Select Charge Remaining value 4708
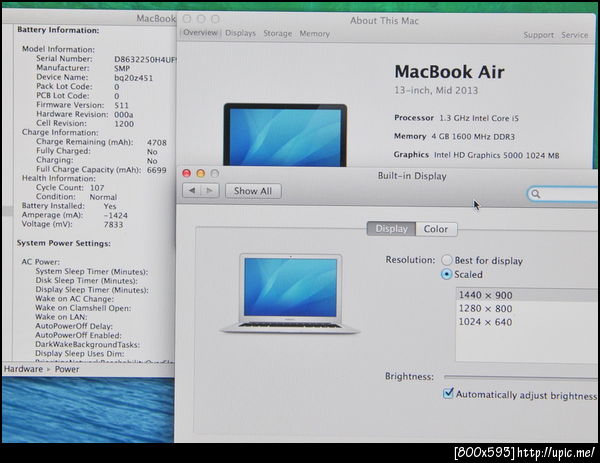600x463 pixels. click(157, 142)
